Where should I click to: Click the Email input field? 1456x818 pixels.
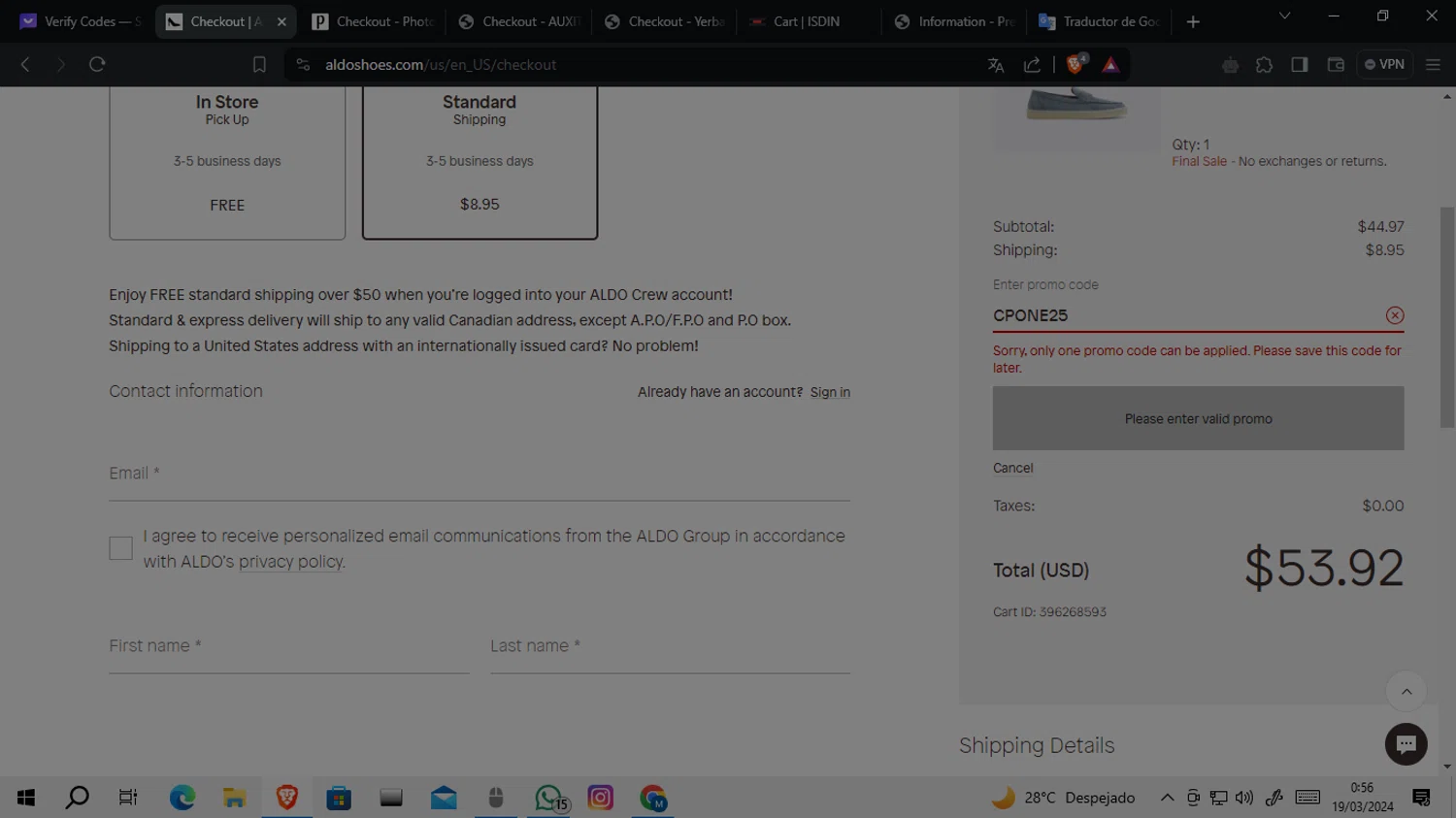point(480,474)
